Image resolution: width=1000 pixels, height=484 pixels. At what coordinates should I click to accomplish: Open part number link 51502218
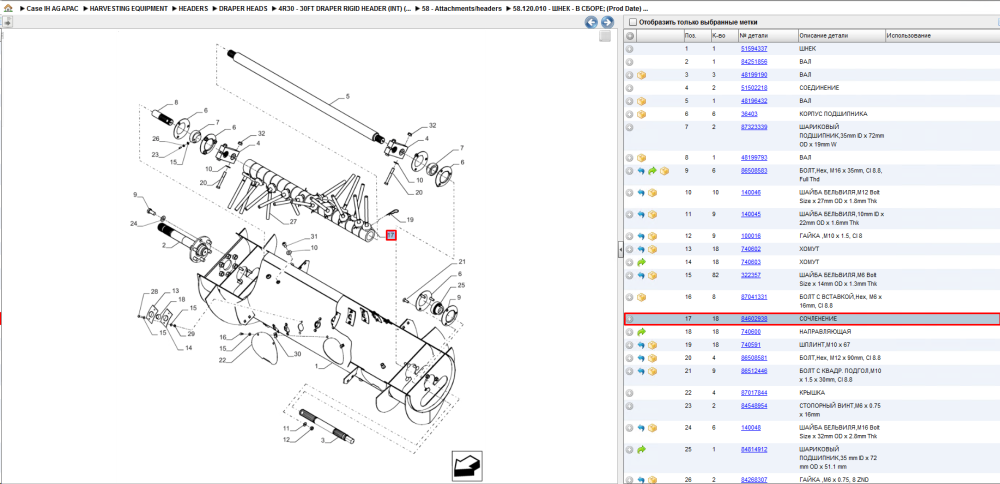point(753,88)
